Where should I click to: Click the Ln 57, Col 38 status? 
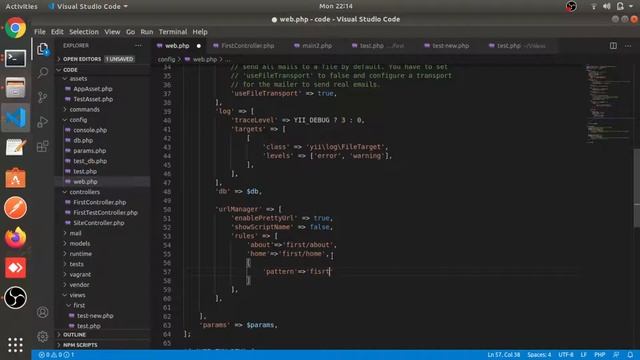tap(503, 355)
